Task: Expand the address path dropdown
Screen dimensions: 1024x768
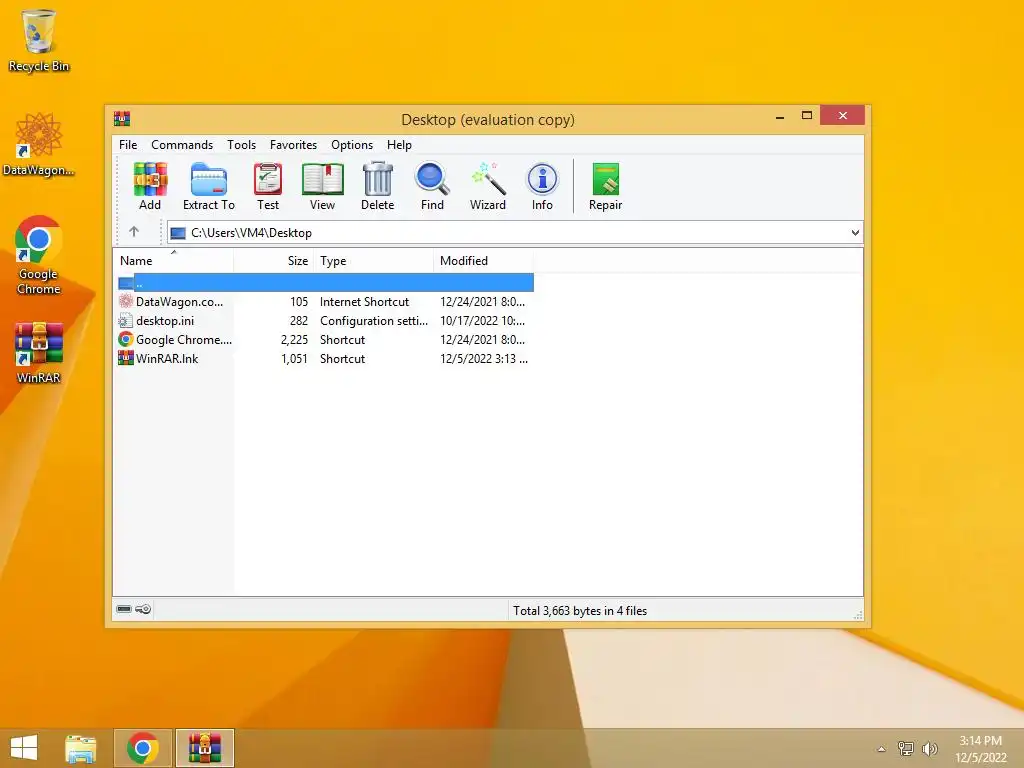Action: click(855, 232)
